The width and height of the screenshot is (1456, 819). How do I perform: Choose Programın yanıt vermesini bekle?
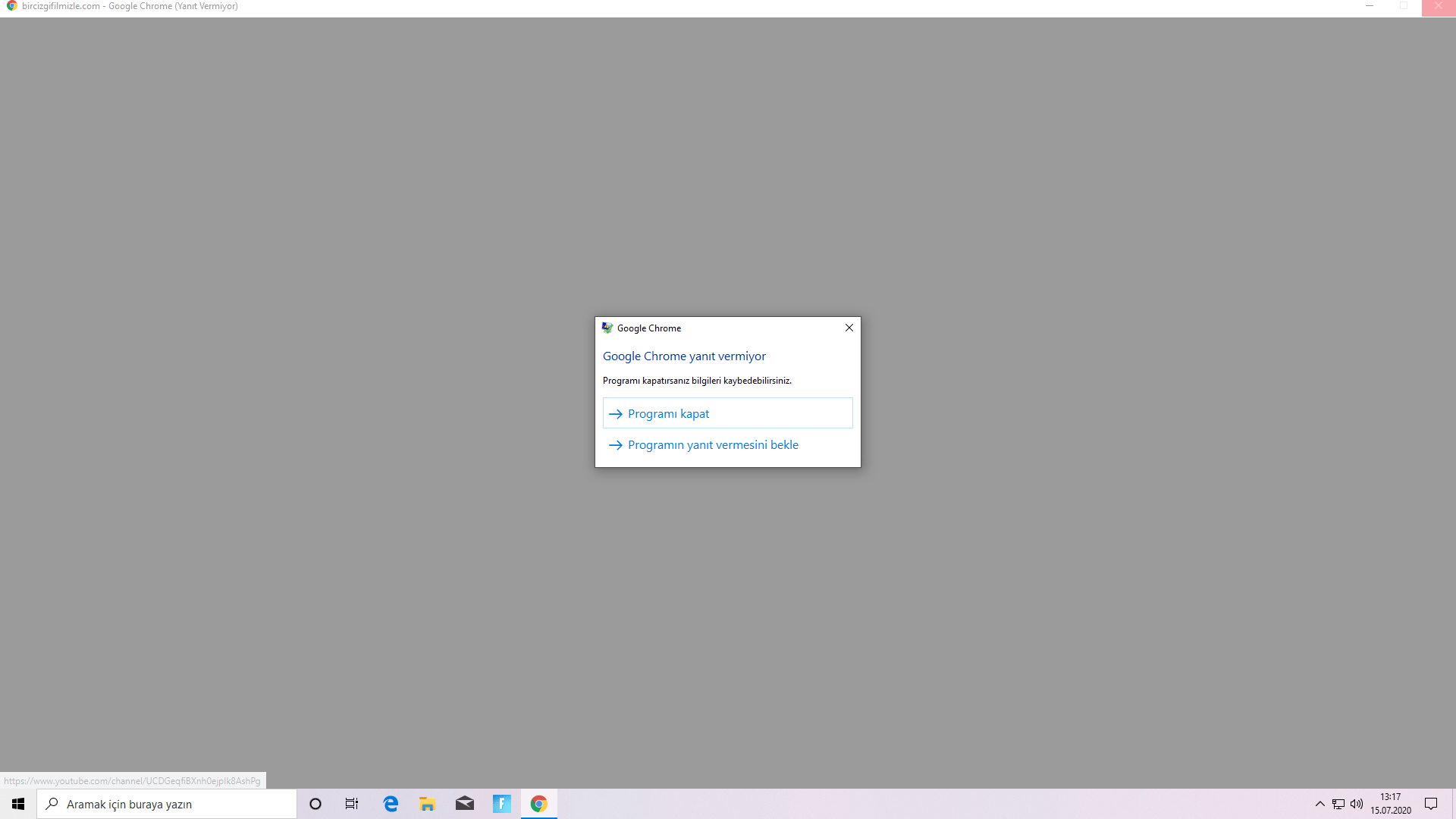[712, 445]
